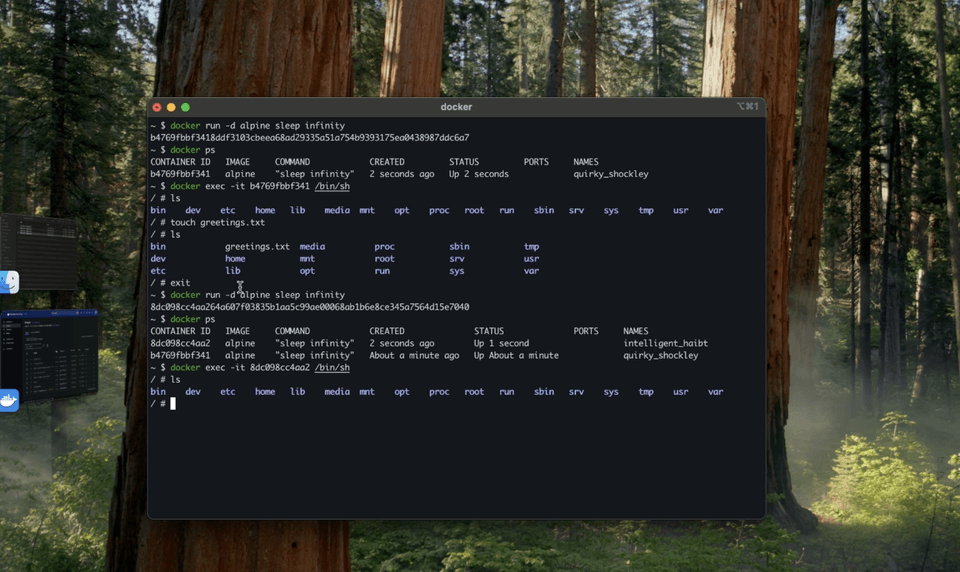The image size is (960, 572).
Task: Click 'quirky_shockley' beside 'Up 2 seconds'
Action: [x=611, y=174]
